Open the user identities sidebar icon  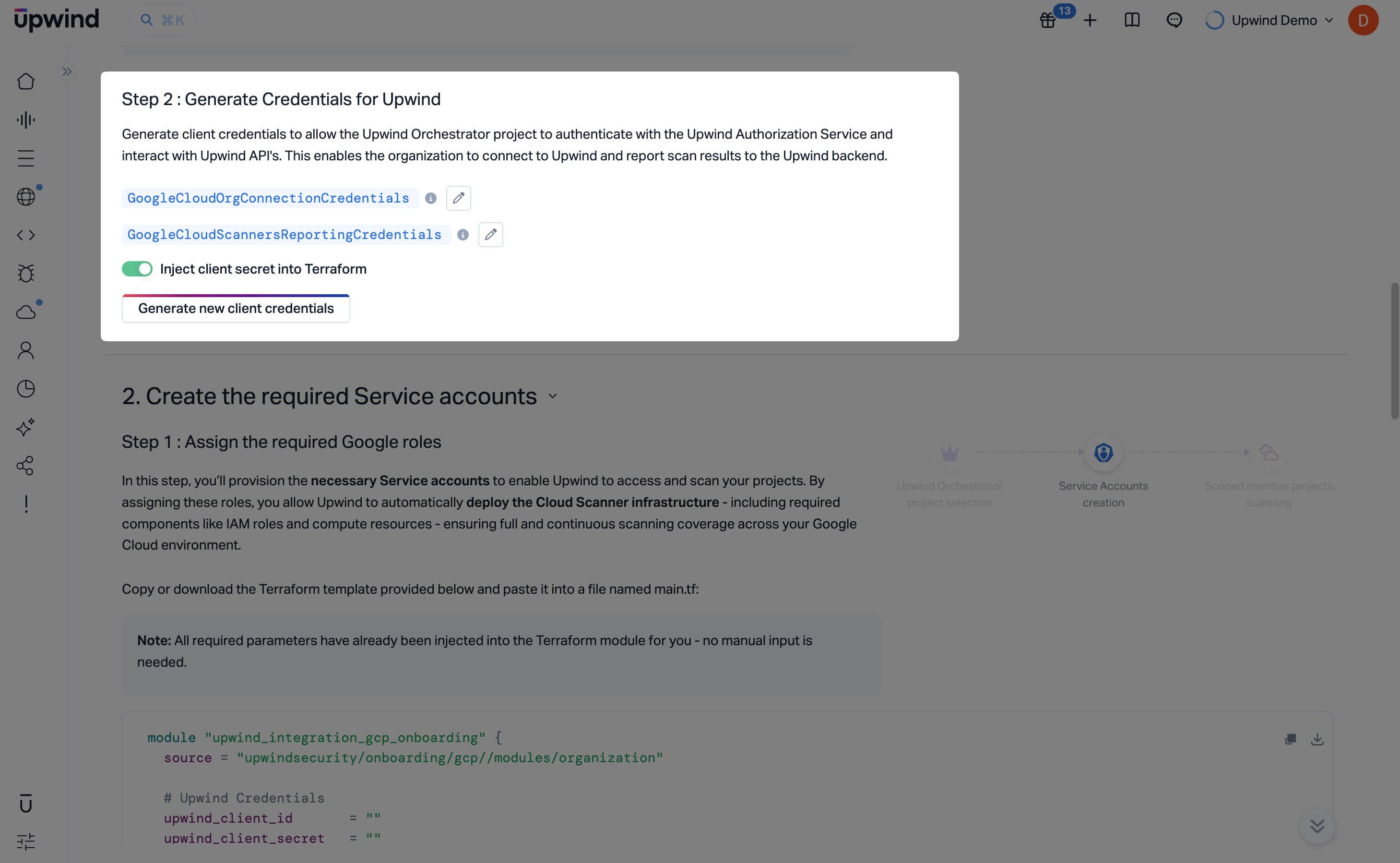[x=26, y=350]
